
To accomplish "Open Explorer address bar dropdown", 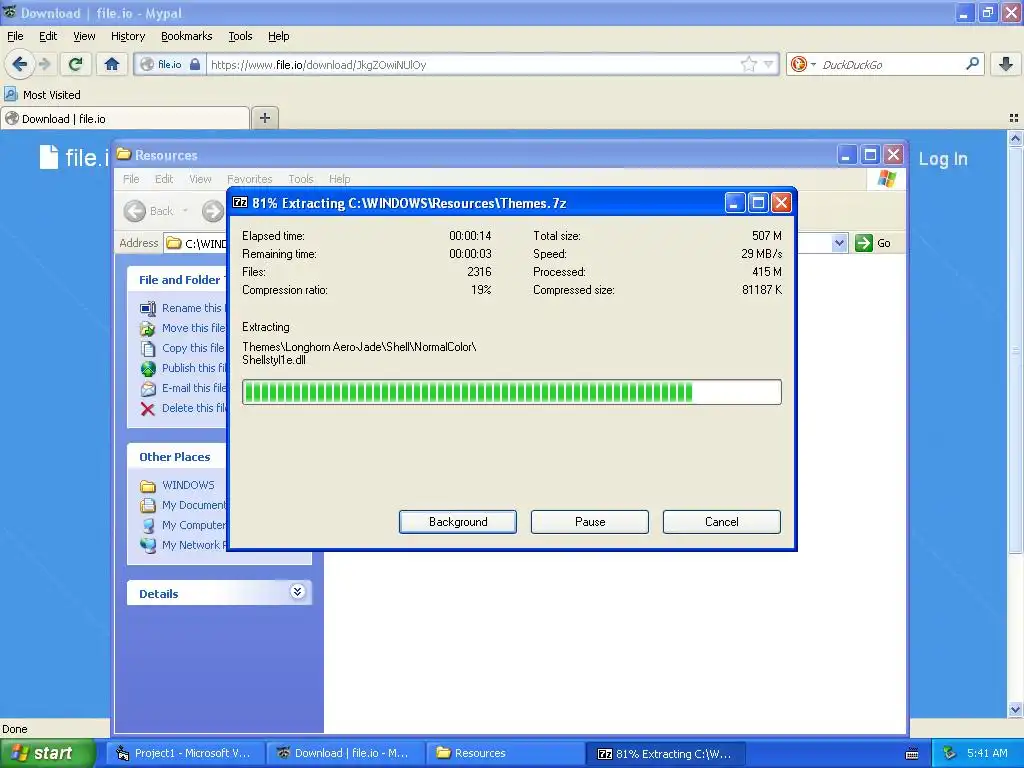I will 839,243.
